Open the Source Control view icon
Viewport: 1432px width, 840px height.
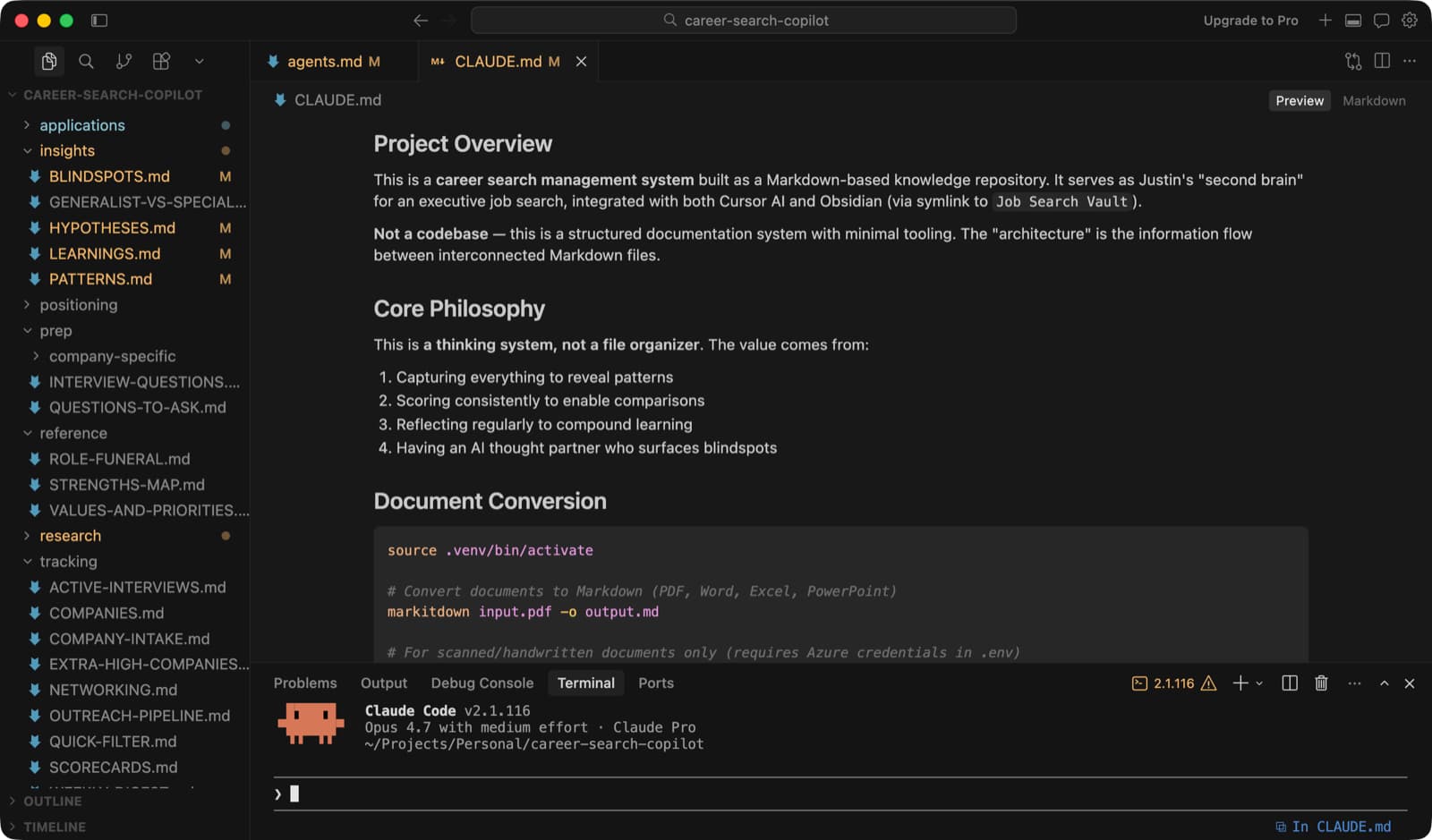point(124,61)
